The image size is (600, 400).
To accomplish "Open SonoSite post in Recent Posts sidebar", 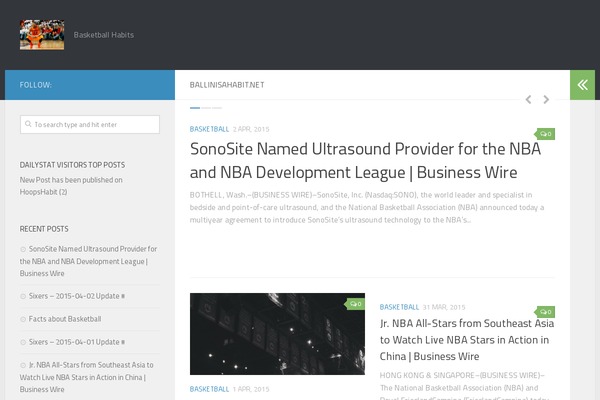I will 88,261.
